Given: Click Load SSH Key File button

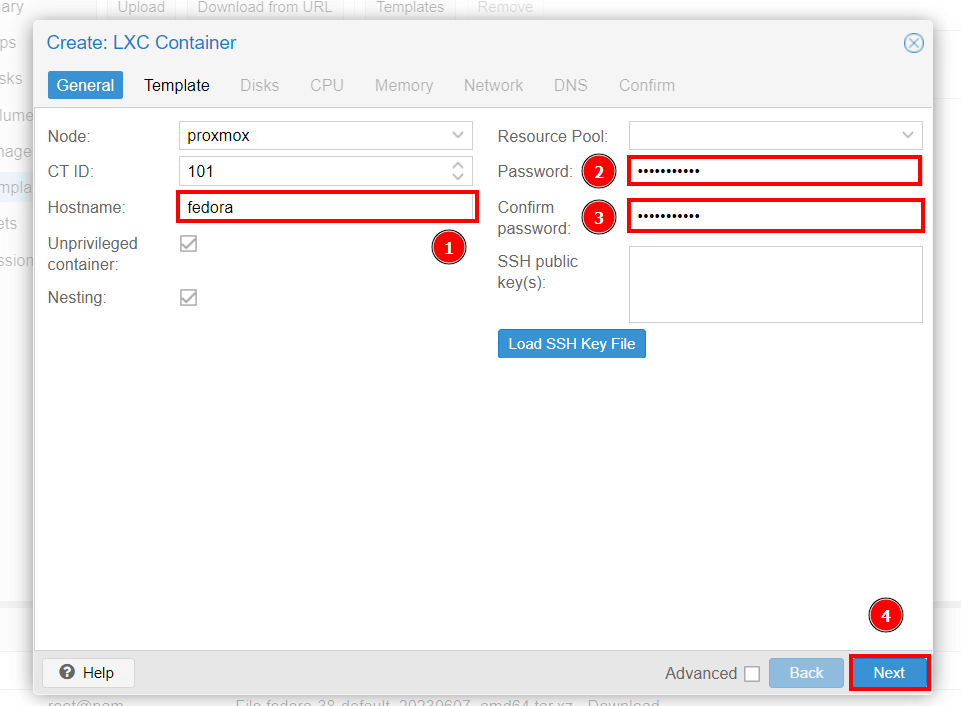Looking at the screenshot, I should (x=571, y=344).
